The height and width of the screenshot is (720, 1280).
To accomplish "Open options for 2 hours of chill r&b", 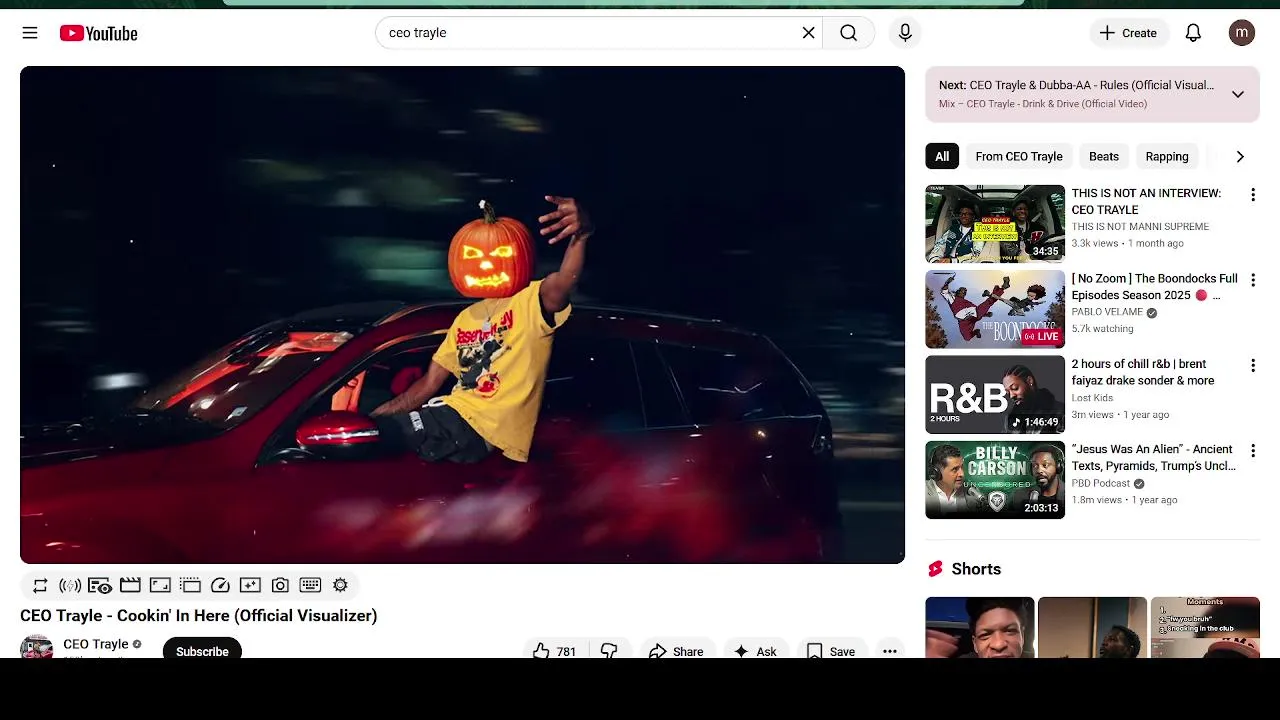I will (x=1252, y=366).
